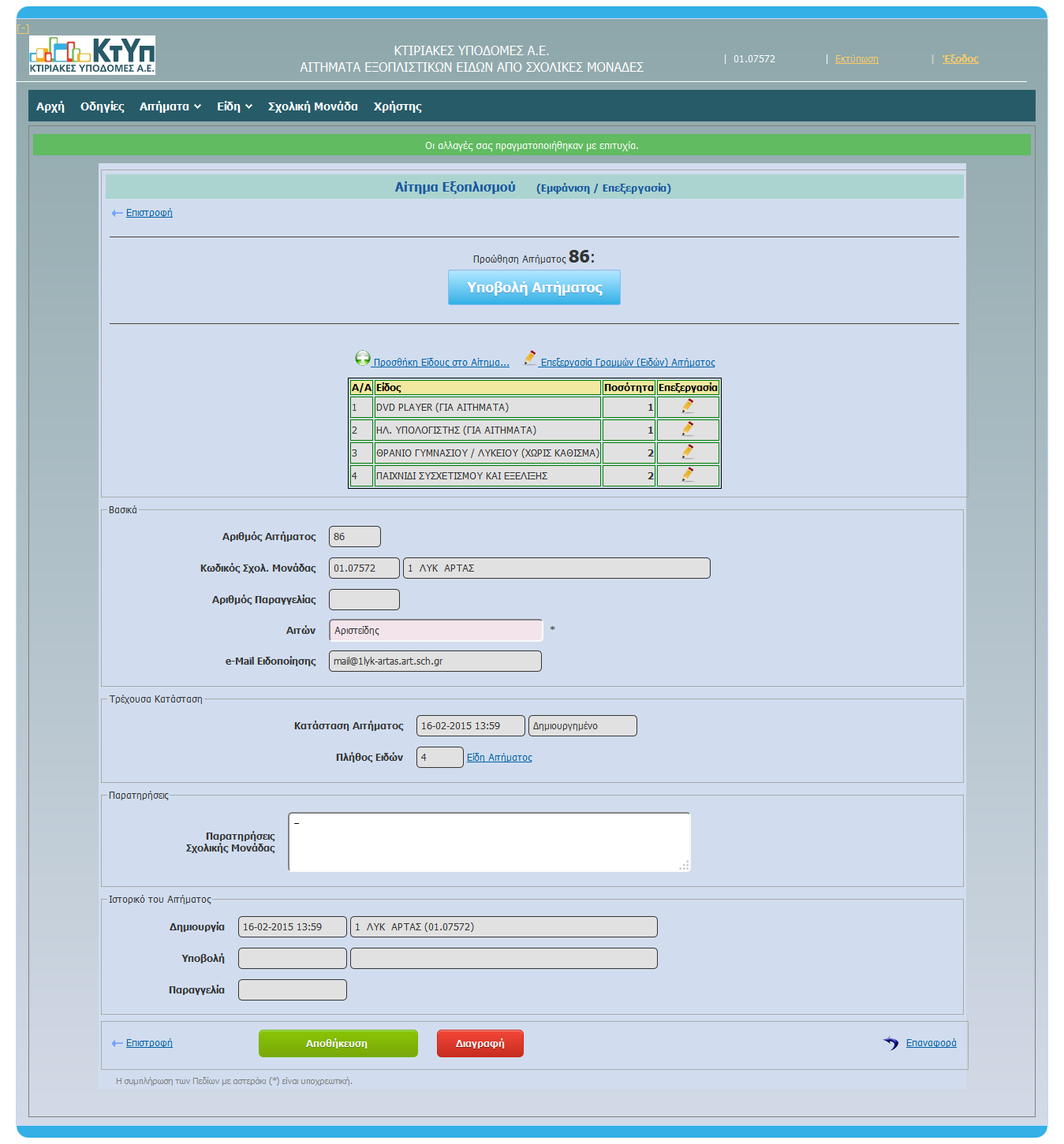
Task: Open the Οδηγίες menu item
Action: coord(103,106)
